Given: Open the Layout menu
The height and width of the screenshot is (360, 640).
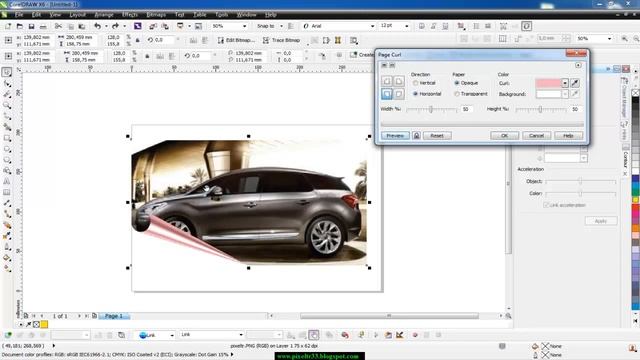Looking at the screenshot, I should pyautogui.click(x=77, y=15).
